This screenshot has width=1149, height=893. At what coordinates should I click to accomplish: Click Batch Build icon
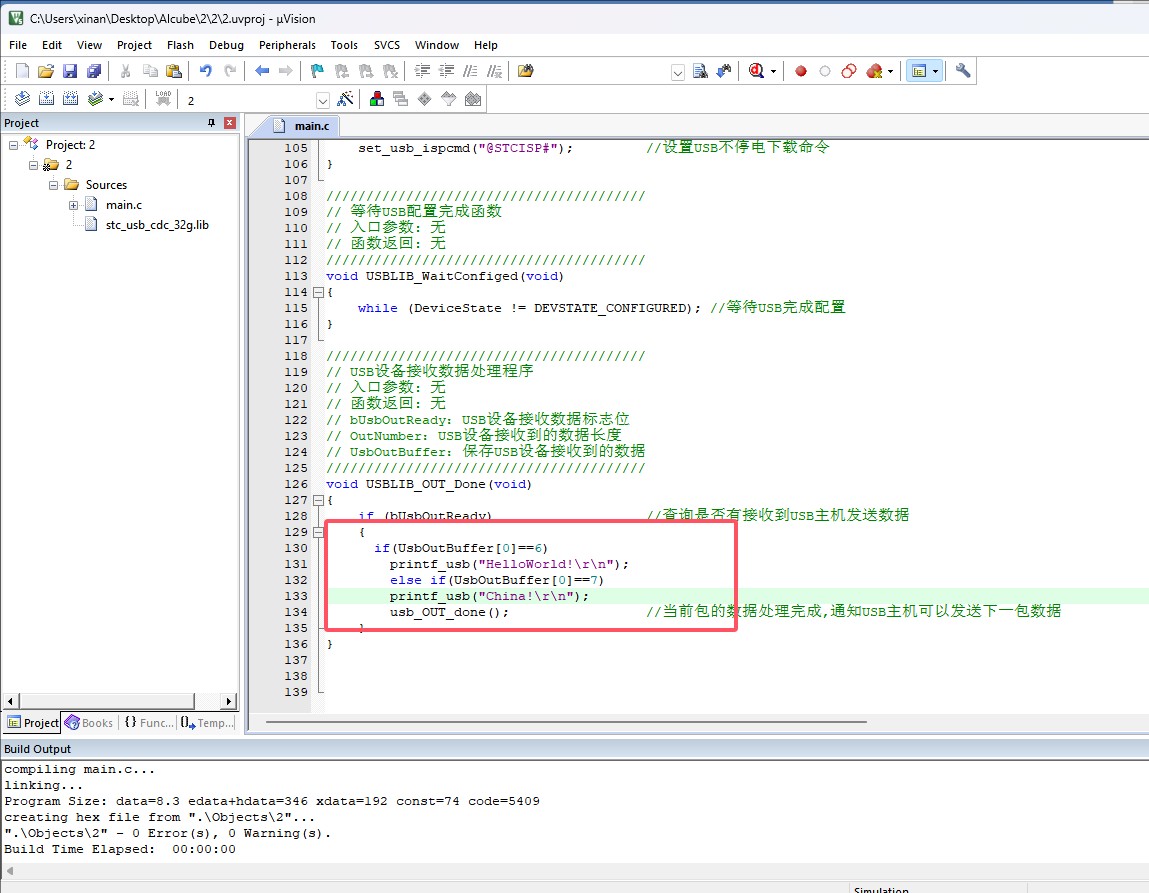click(x=95, y=99)
